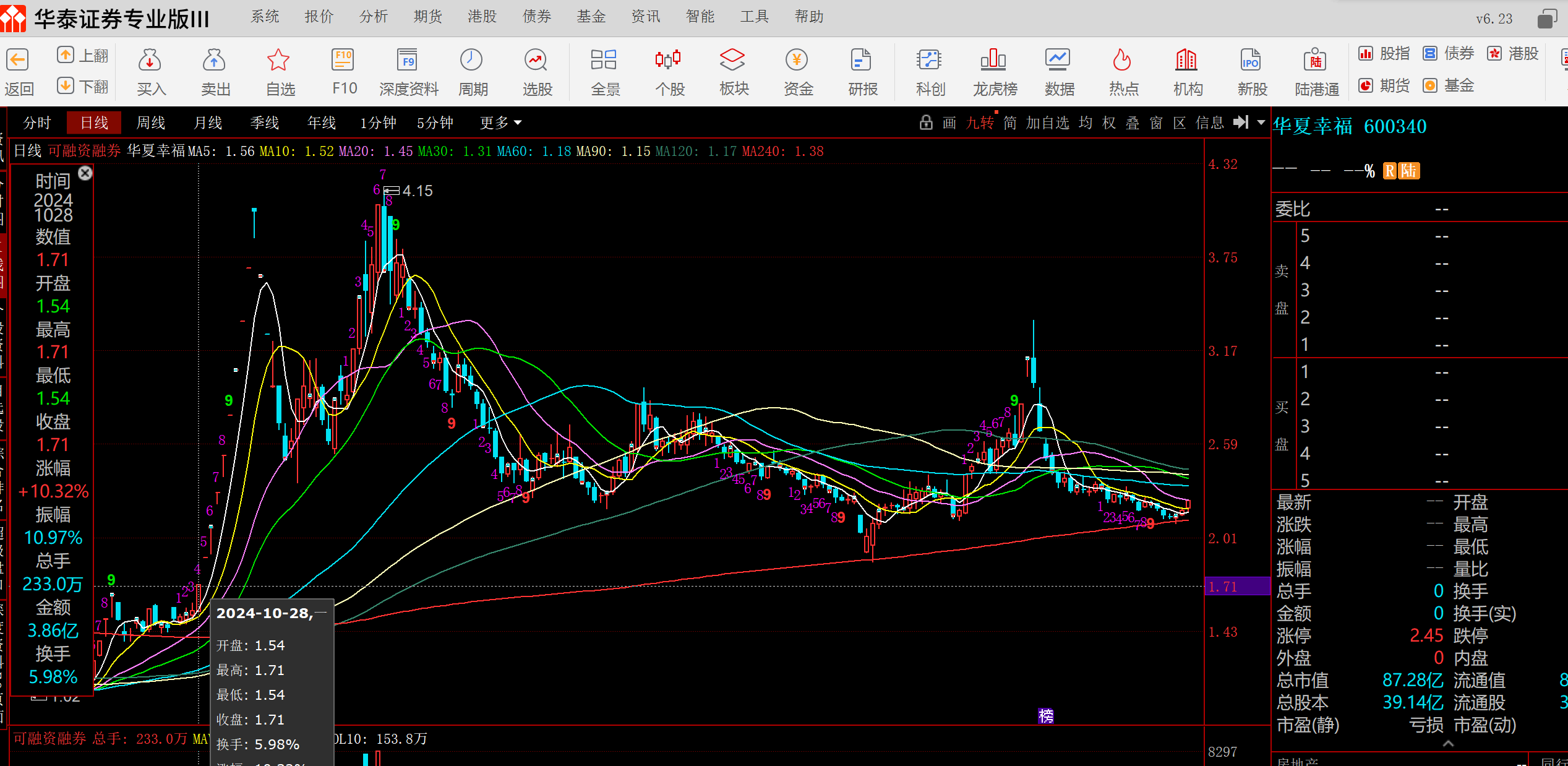This screenshot has width=1568, height=766.
Task: Toggle the 均 moving average lines
Action: click(x=1086, y=123)
